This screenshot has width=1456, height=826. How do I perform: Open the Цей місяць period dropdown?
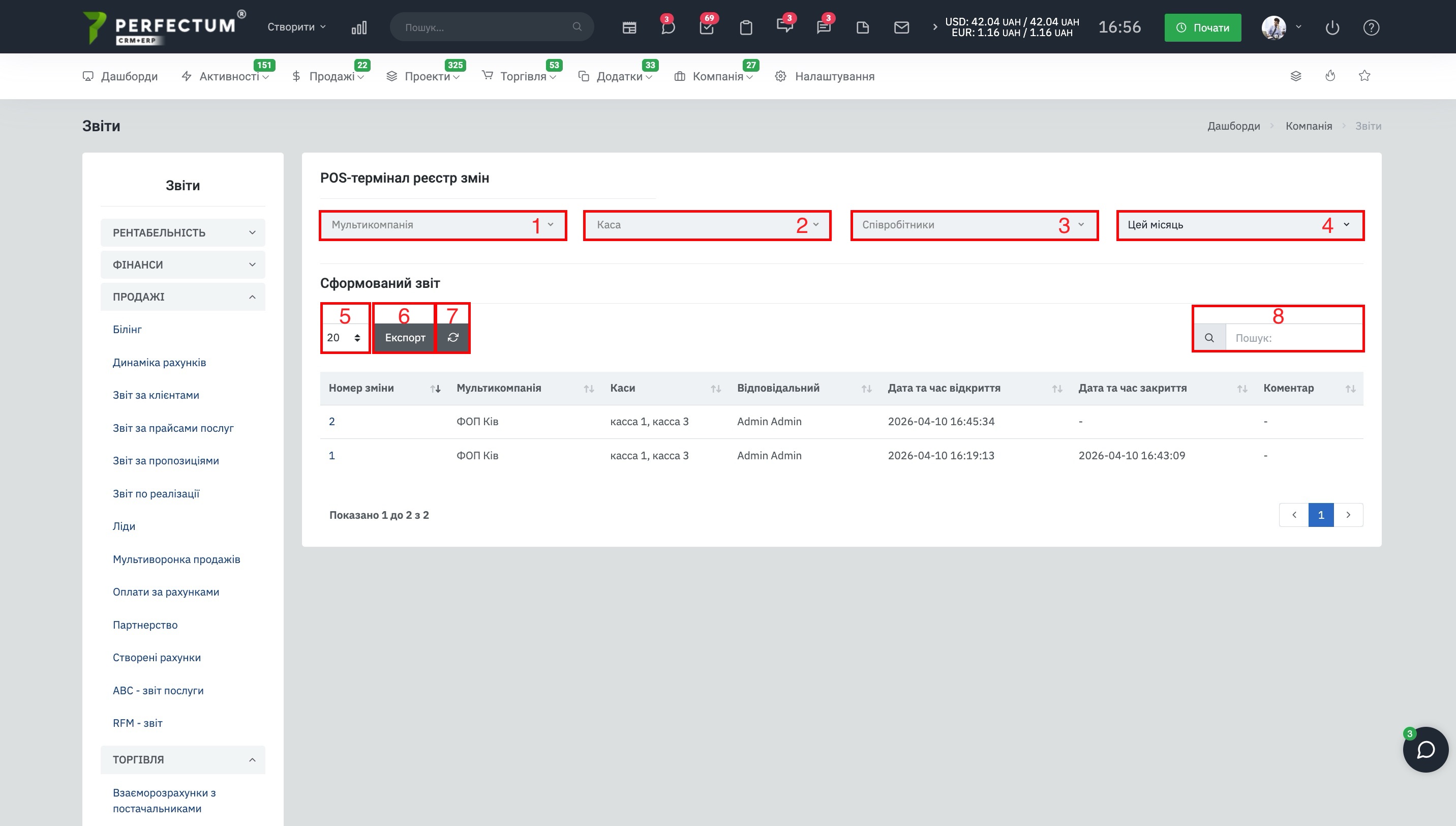pyautogui.click(x=1239, y=225)
